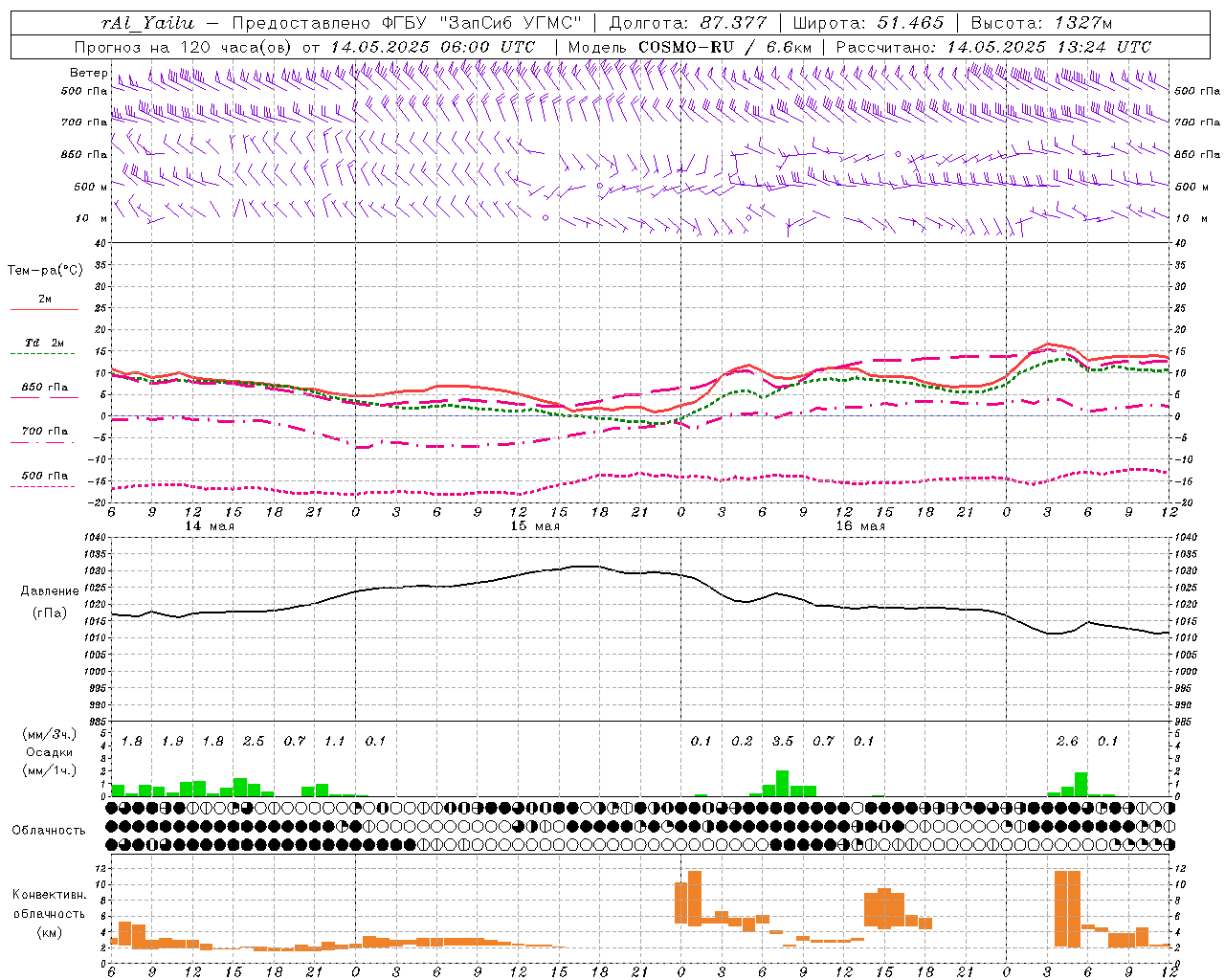
Task: Click the 3-hour precipitation value 2.6
Action: point(1067,742)
